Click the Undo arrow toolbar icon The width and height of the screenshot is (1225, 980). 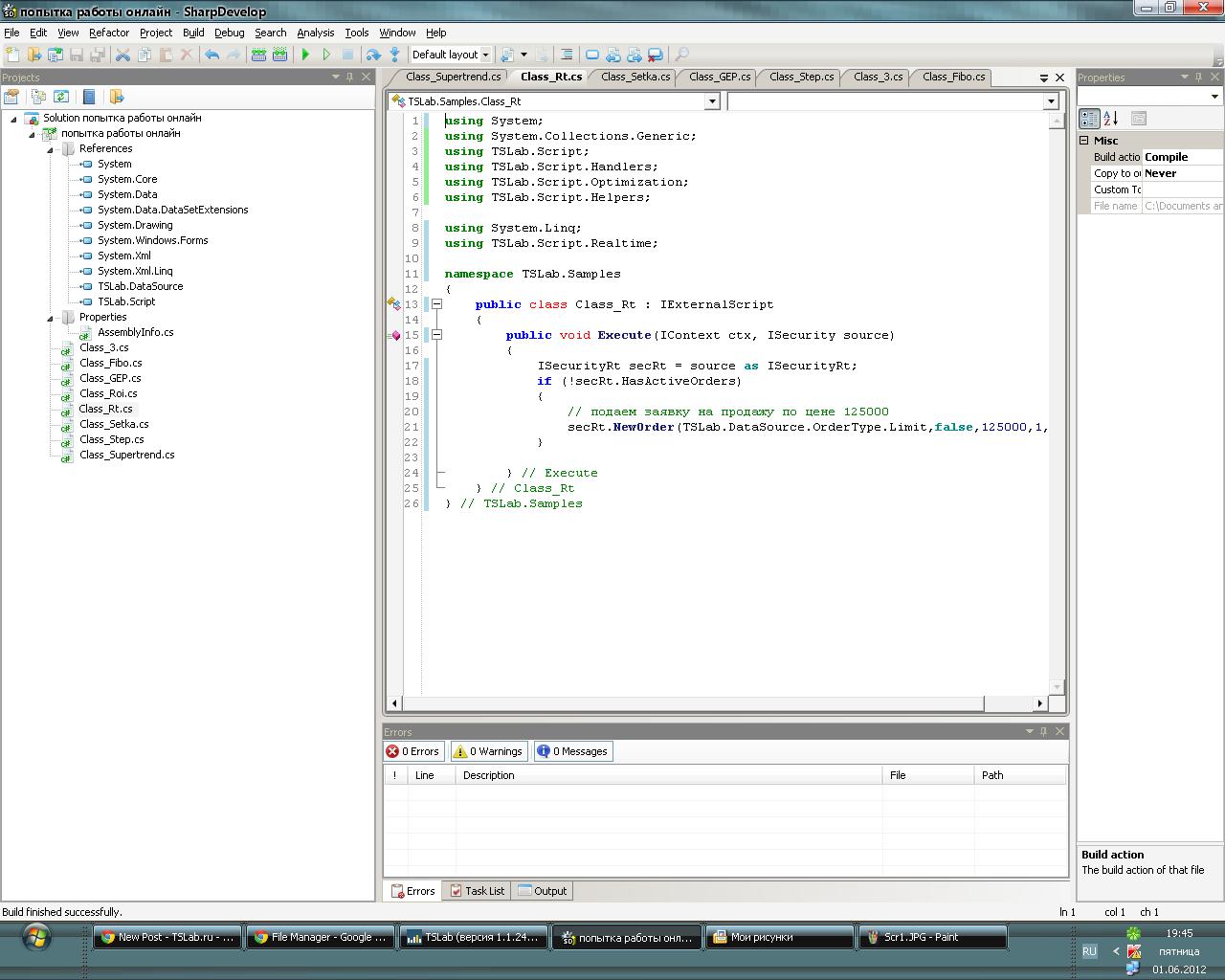(212, 55)
